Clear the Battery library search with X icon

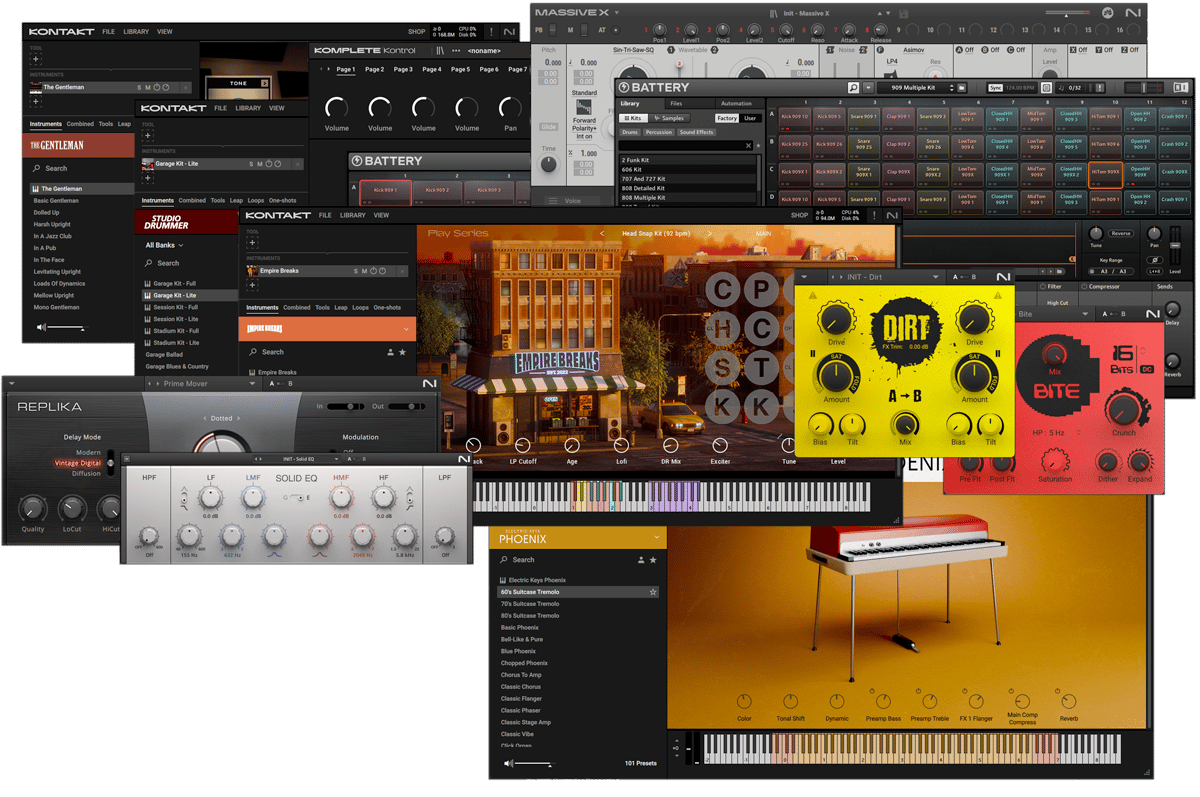click(x=749, y=146)
